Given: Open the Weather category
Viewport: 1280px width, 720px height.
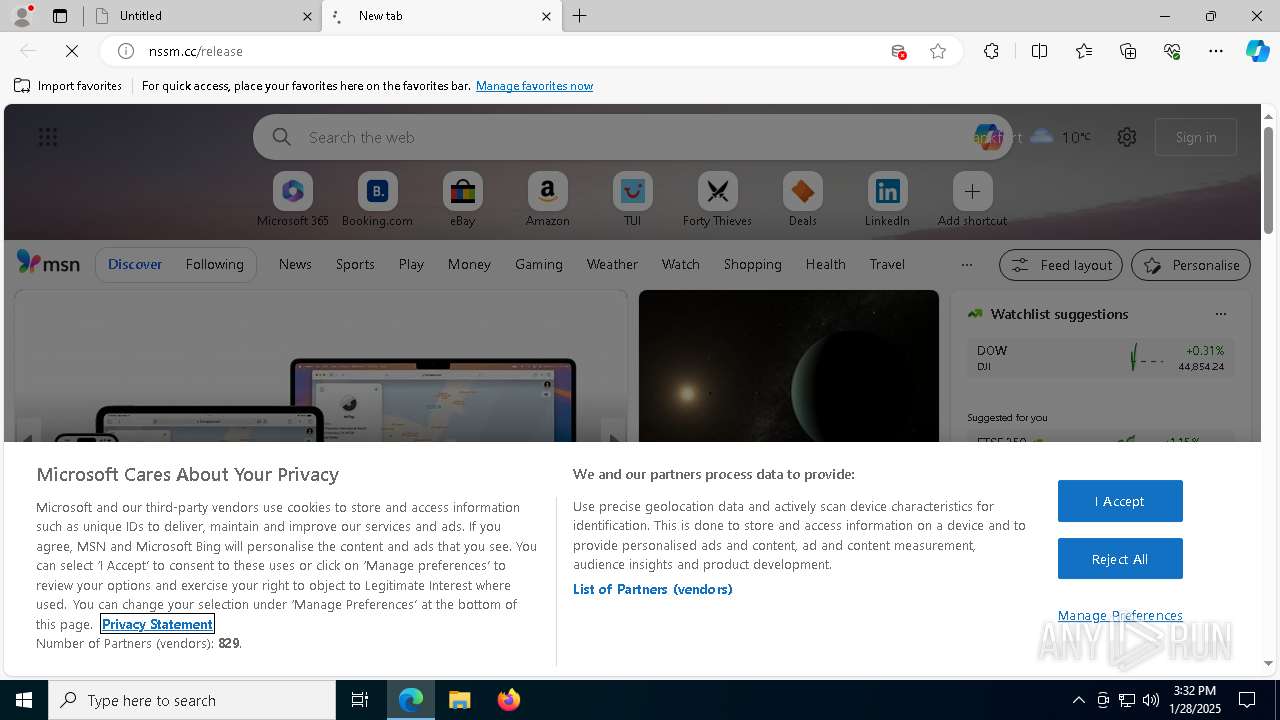Looking at the screenshot, I should [x=612, y=264].
